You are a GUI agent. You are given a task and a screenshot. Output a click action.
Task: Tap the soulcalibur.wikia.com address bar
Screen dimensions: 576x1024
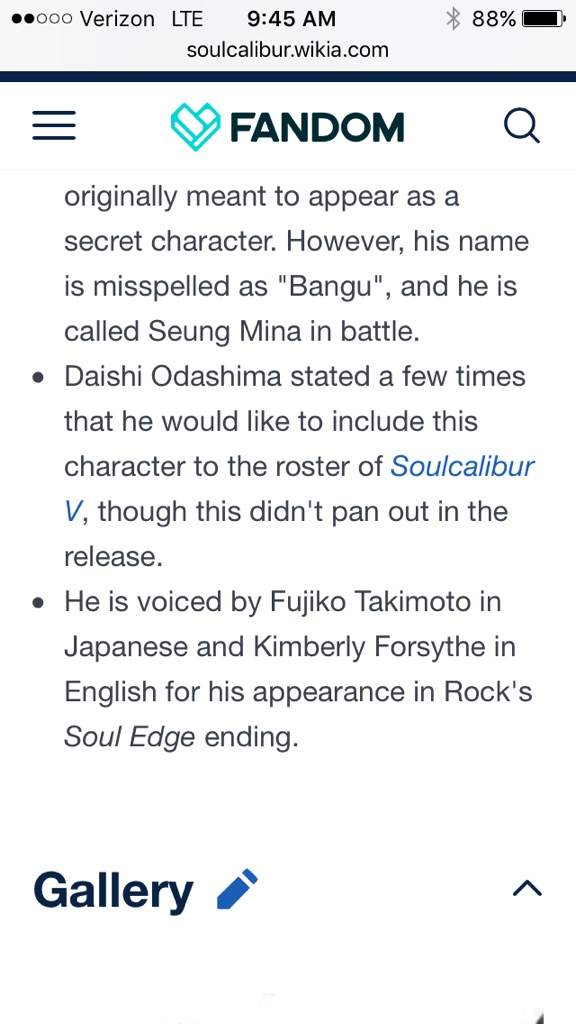(287, 50)
